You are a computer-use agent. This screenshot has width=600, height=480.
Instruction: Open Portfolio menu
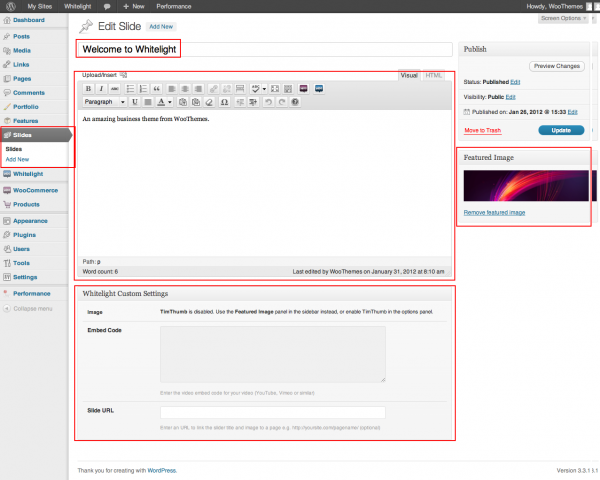click(x=26, y=107)
